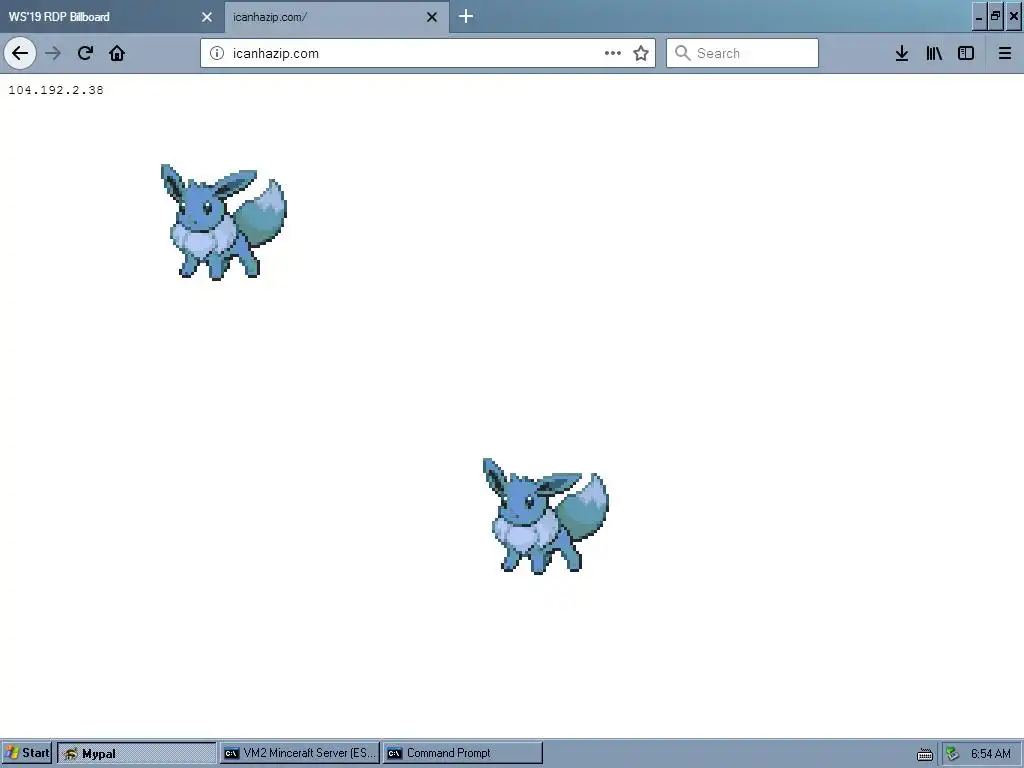
Task: Select the IP address text 104.192.2.38
Action: 56,90
